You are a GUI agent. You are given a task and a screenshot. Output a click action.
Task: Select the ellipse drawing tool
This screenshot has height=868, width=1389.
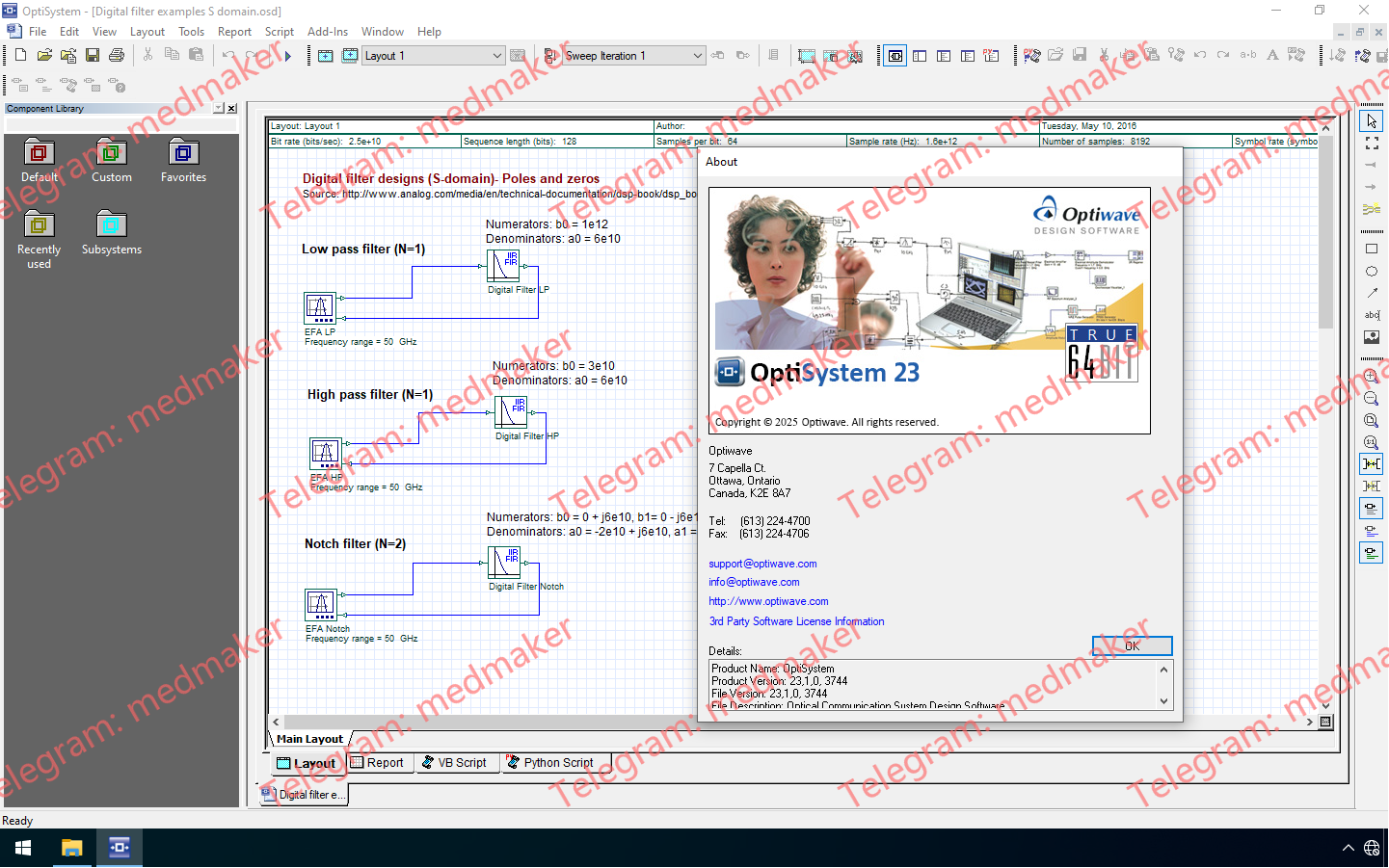[1372, 271]
